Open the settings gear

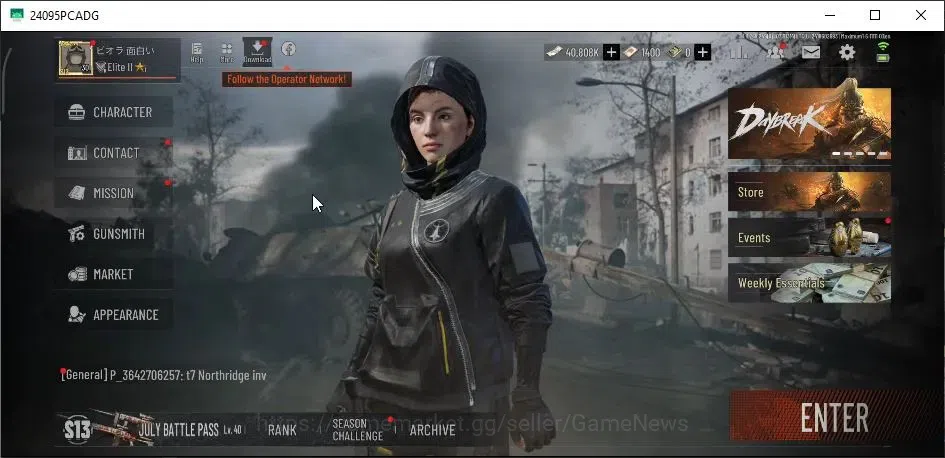(x=847, y=52)
